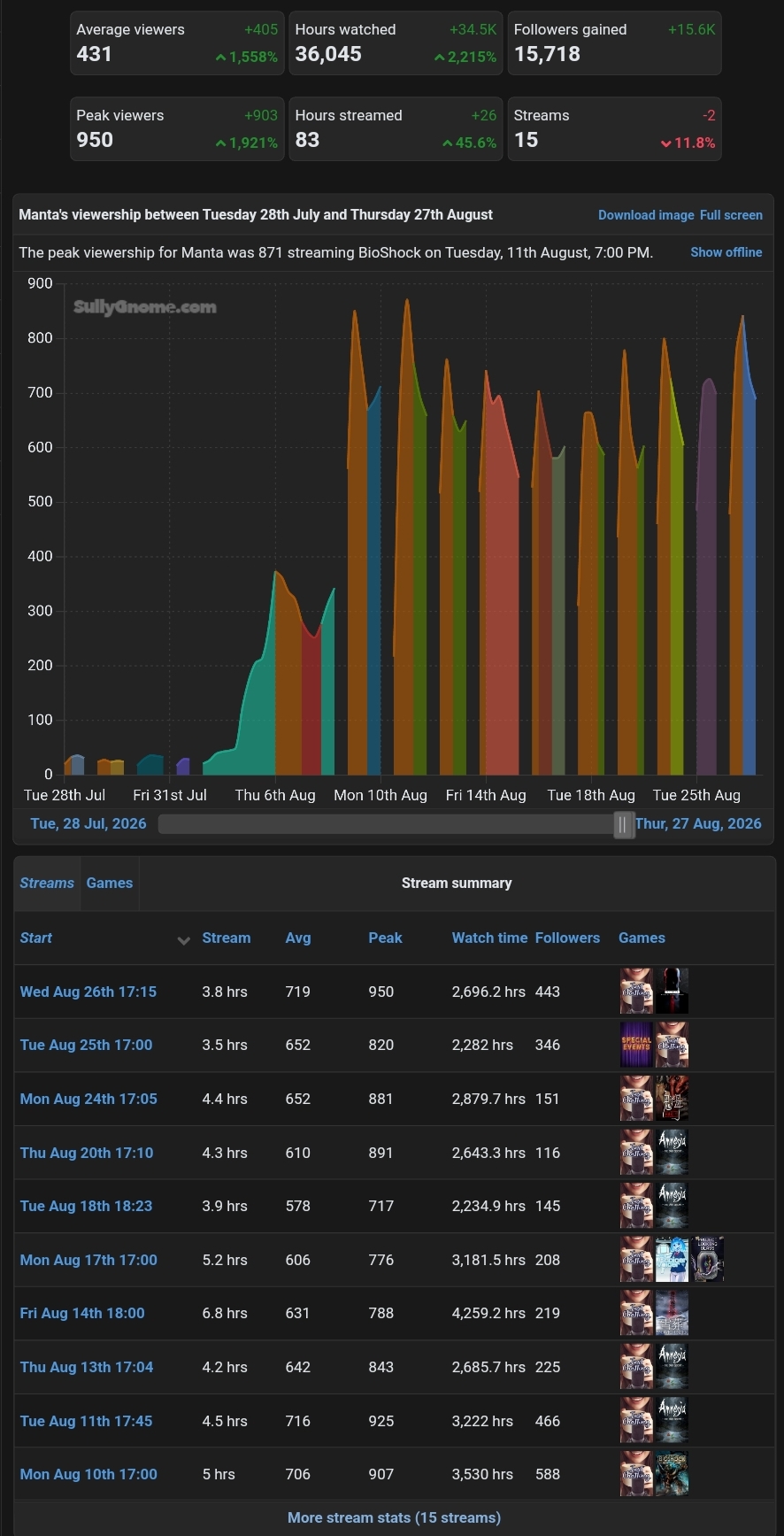The height and width of the screenshot is (1536, 784).
Task: Click start date Tue, 28 Jul, 2026
Action: pyautogui.click(x=88, y=823)
